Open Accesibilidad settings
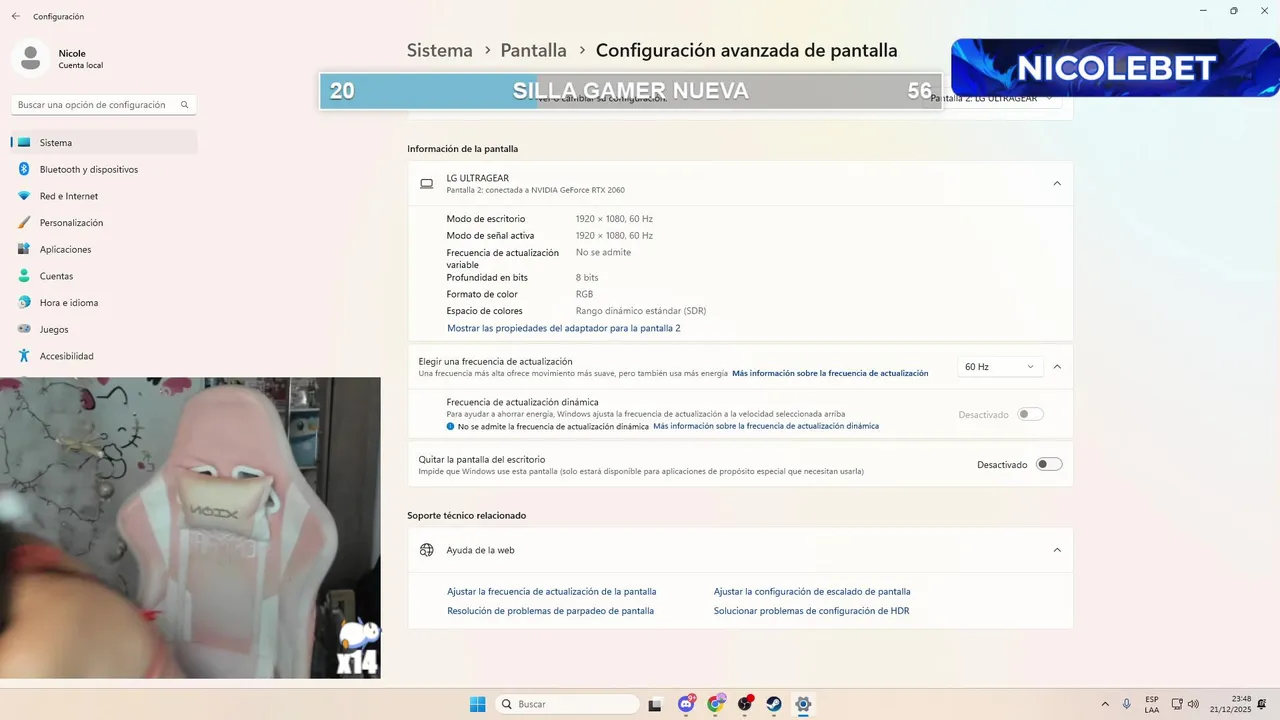The height and width of the screenshot is (720, 1280). (x=104, y=356)
